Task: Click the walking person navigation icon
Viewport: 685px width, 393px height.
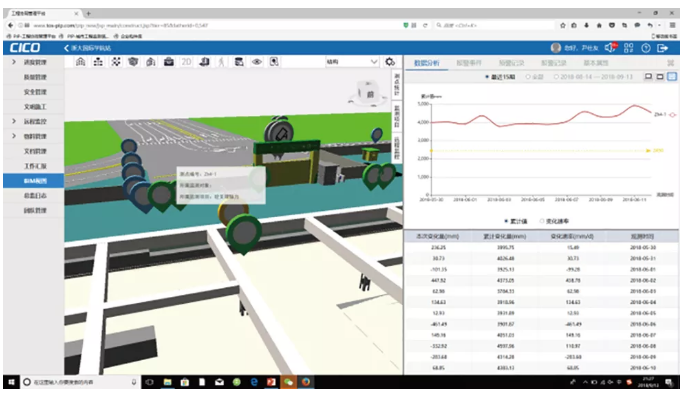Action: [221, 62]
